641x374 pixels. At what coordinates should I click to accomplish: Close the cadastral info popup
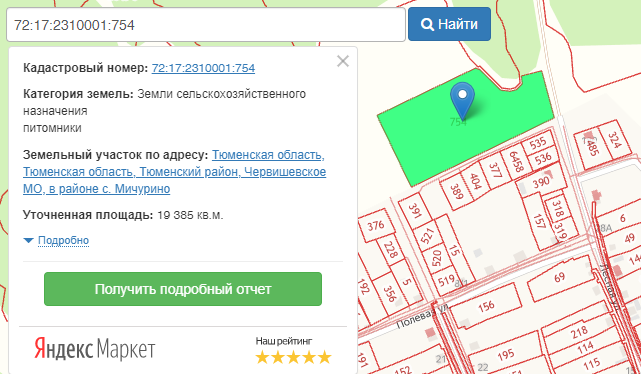tap(343, 61)
